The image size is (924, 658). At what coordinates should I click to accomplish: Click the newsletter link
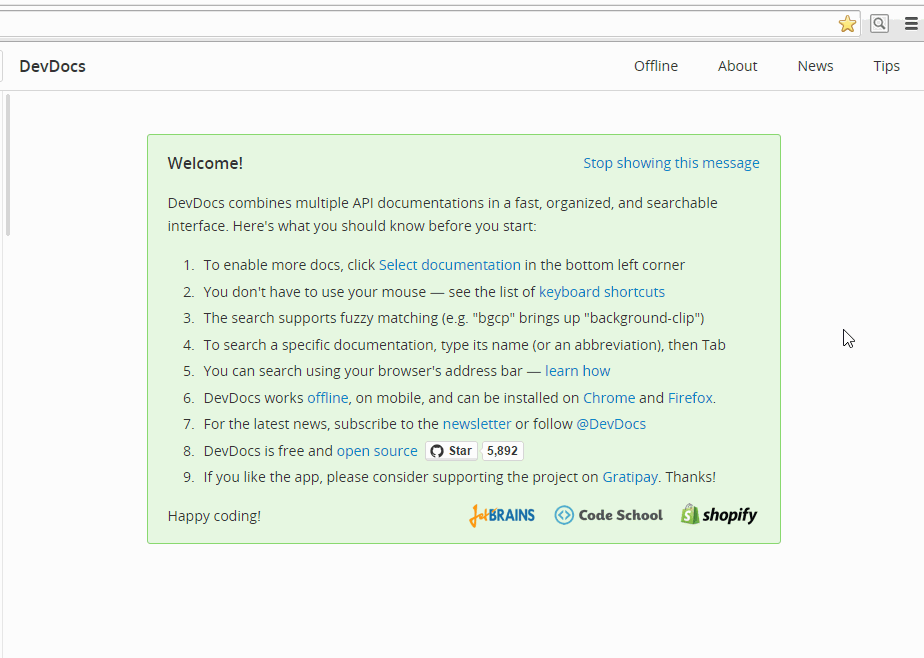pos(477,424)
